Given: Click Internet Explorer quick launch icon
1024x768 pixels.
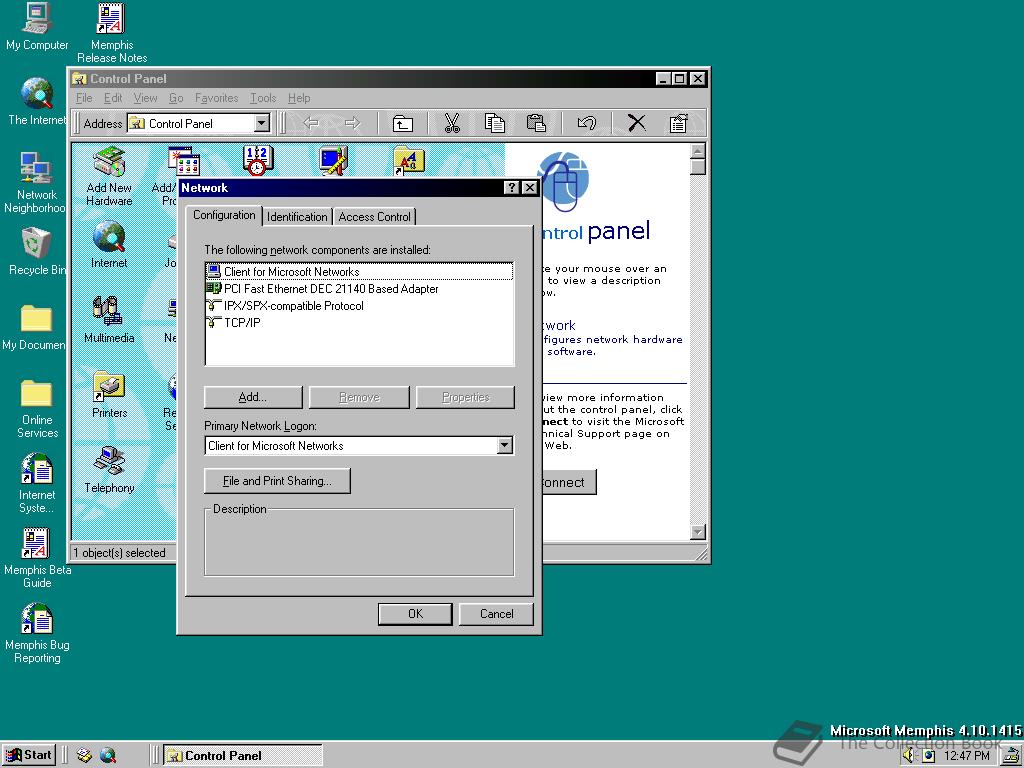Looking at the screenshot, I should click(108, 756).
